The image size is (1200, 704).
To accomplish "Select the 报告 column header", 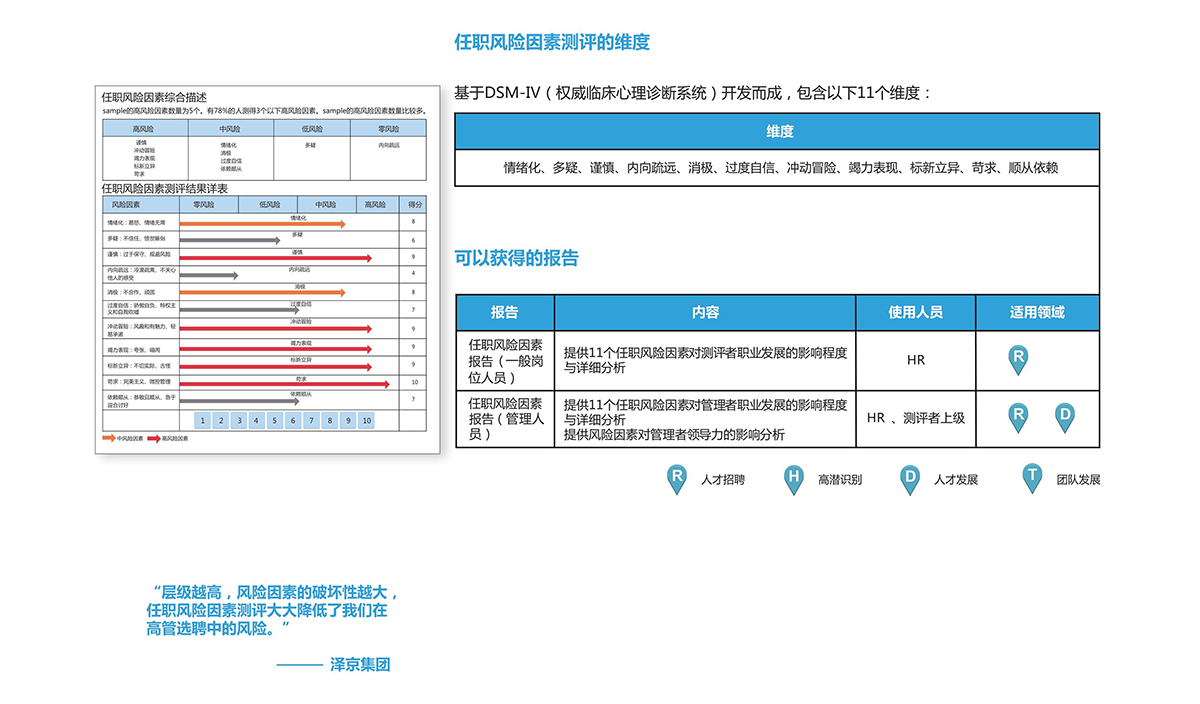I will tap(505, 313).
